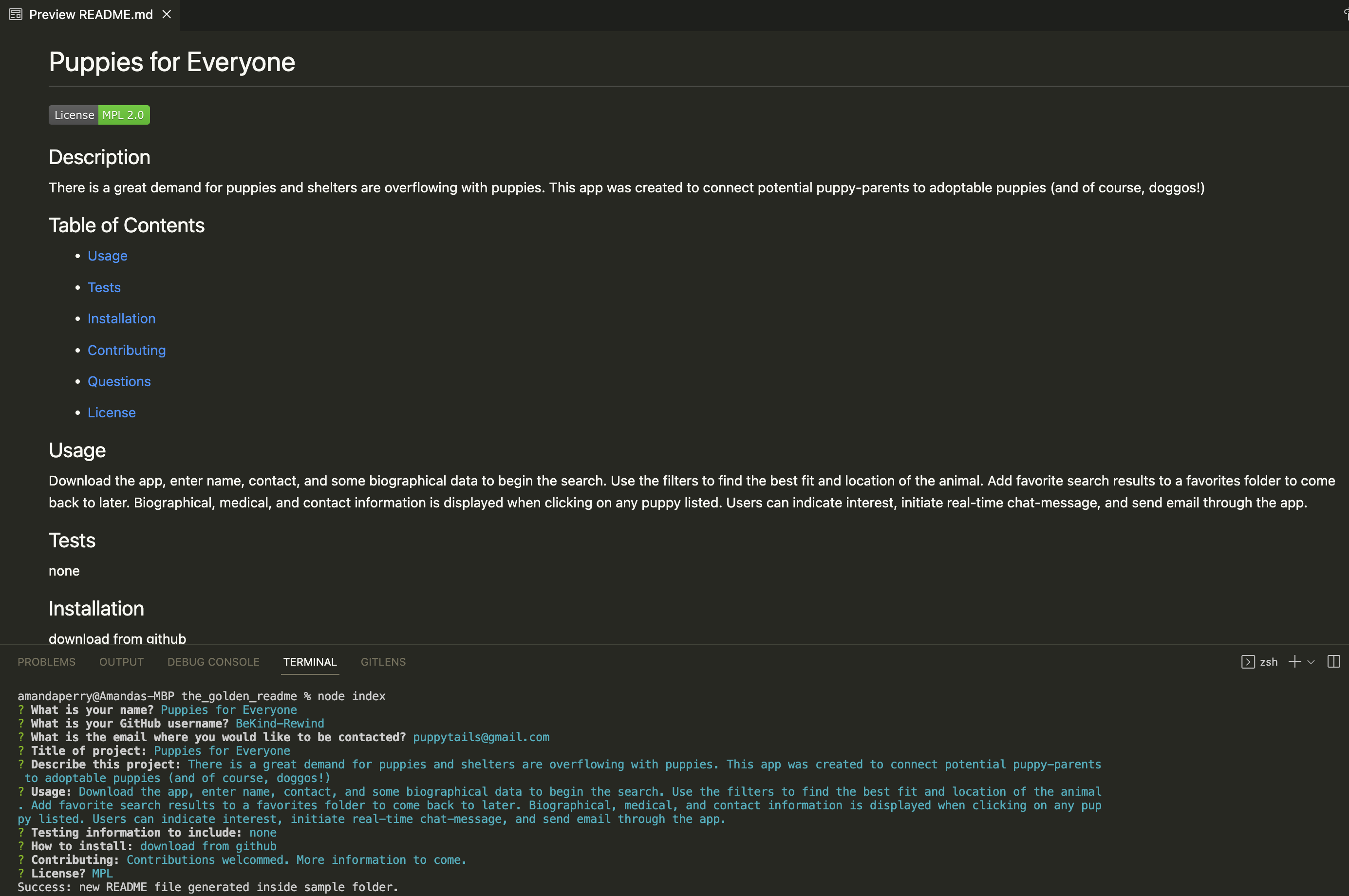Switch to the OUTPUT tab
Viewport: 1349px width, 896px height.
[121, 662]
